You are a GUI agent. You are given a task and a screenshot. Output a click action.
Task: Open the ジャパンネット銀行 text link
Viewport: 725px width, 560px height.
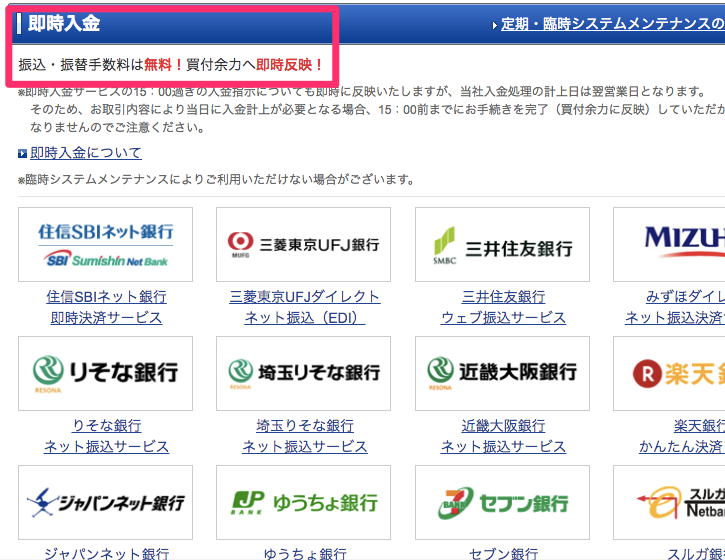point(106,553)
